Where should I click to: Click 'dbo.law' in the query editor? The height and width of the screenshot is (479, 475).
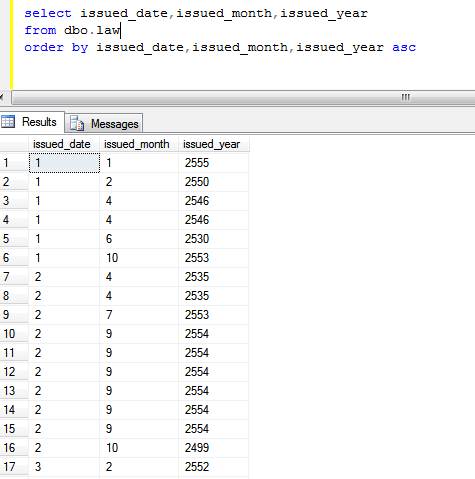(x=92, y=31)
